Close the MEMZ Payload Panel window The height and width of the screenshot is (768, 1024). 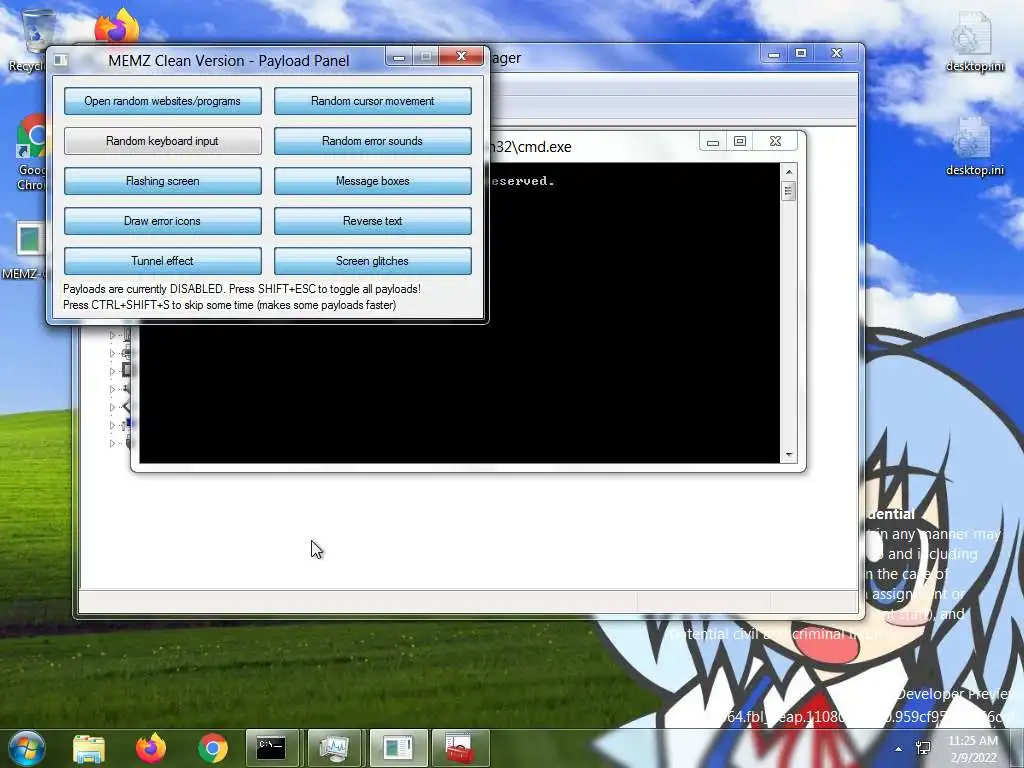(461, 57)
